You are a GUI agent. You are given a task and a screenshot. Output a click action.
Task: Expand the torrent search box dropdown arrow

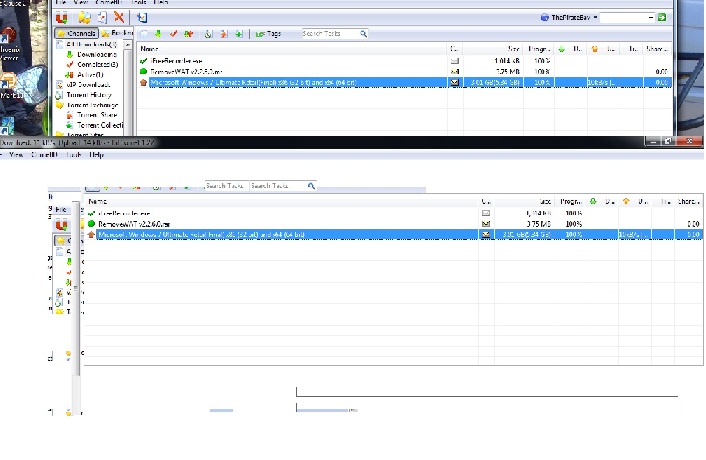click(x=651, y=17)
